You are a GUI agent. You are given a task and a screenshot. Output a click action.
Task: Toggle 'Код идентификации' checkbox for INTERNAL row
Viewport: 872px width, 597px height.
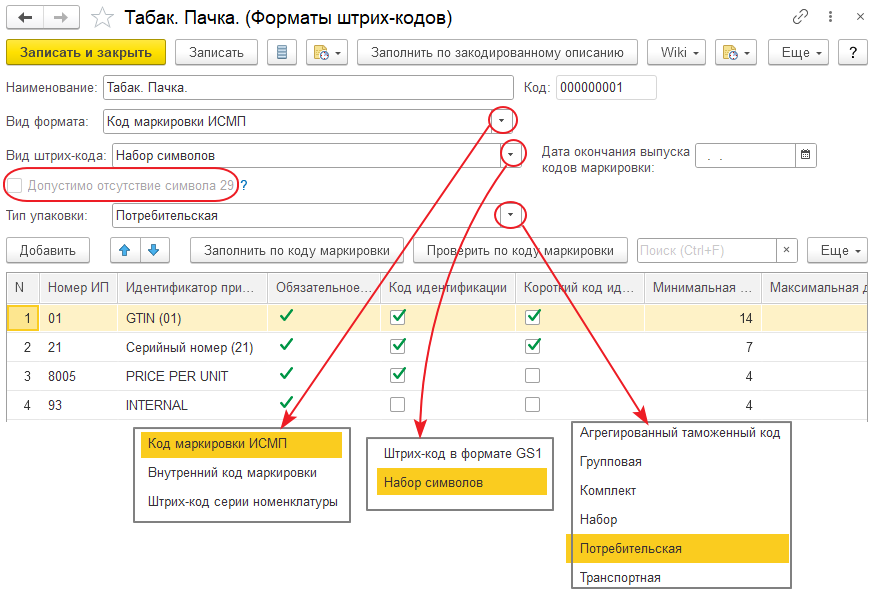click(398, 405)
